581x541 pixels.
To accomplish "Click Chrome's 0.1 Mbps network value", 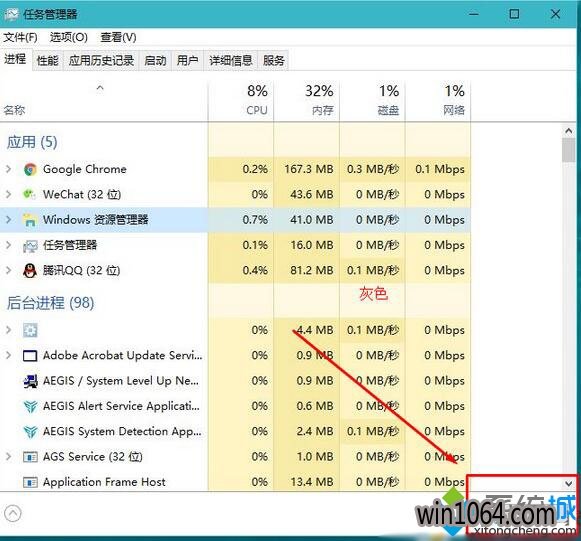I will [440, 169].
